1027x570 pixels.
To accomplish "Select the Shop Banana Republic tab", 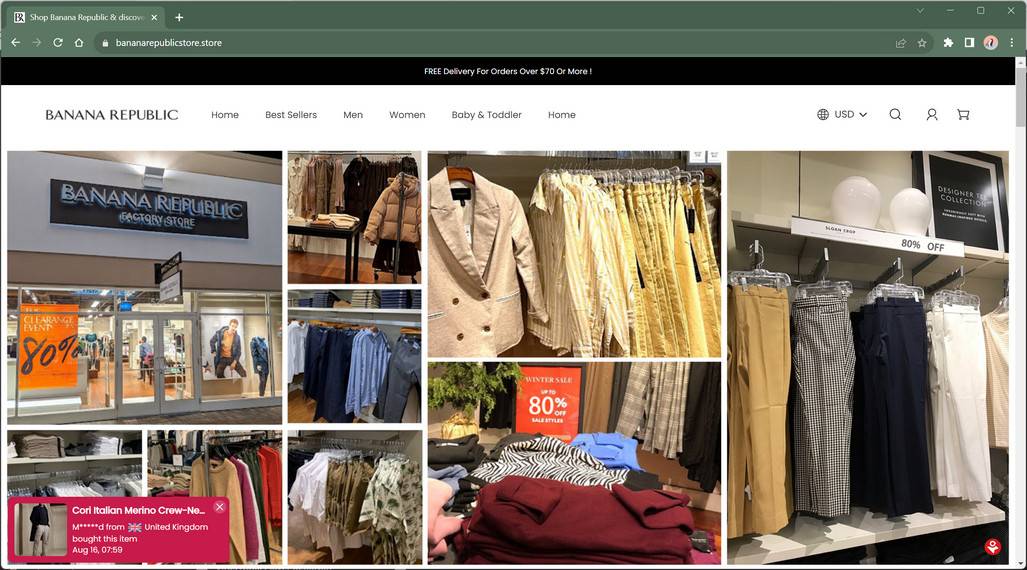I will click(86, 18).
